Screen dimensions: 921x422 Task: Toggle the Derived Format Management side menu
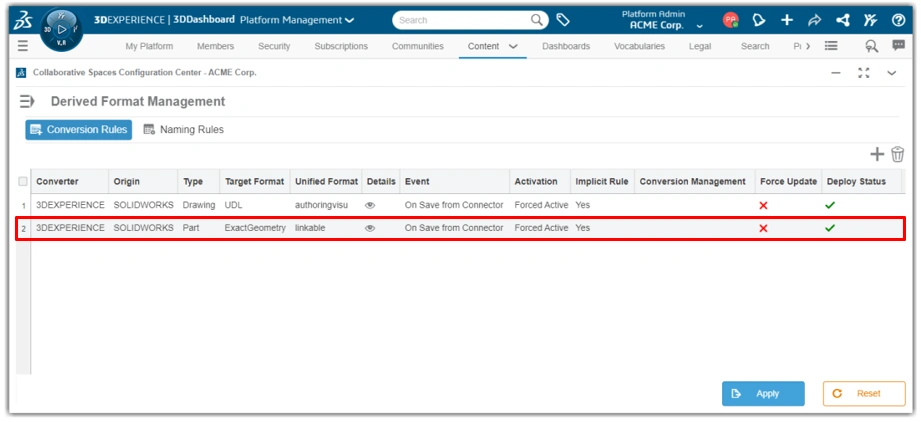click(x=27, y=101)
